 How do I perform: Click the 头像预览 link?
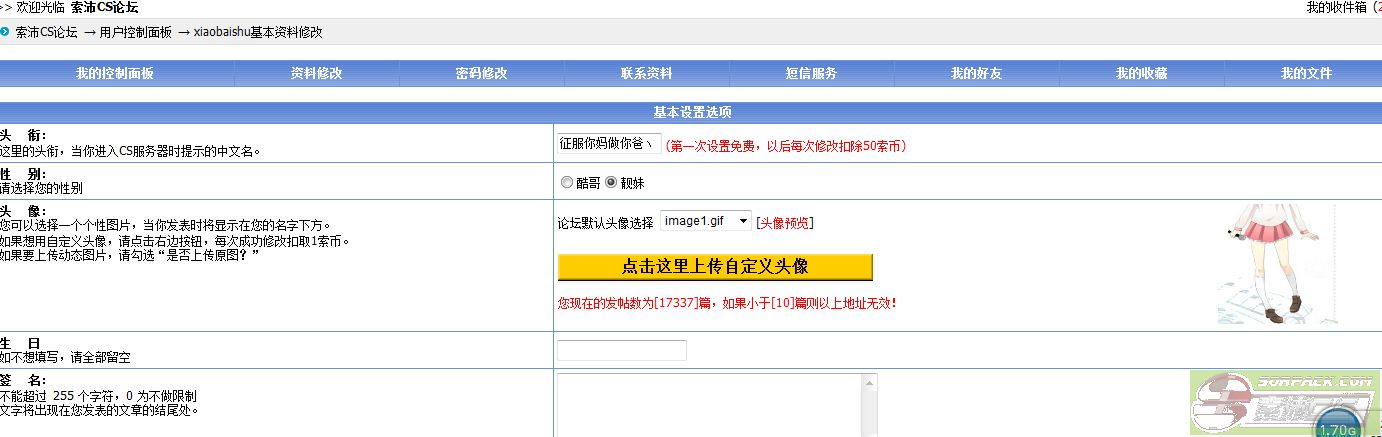(785, 222)
